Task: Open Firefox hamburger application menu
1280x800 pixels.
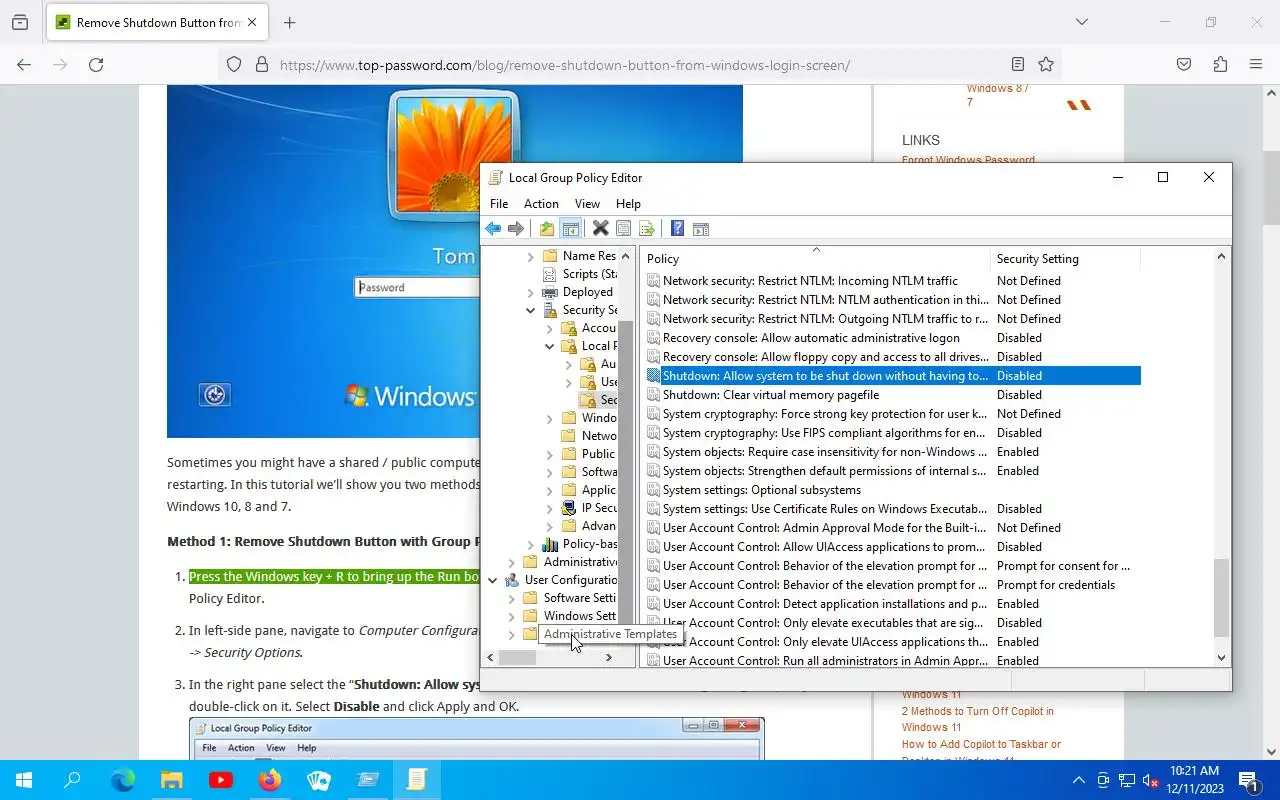Action: click(1256, 64)
